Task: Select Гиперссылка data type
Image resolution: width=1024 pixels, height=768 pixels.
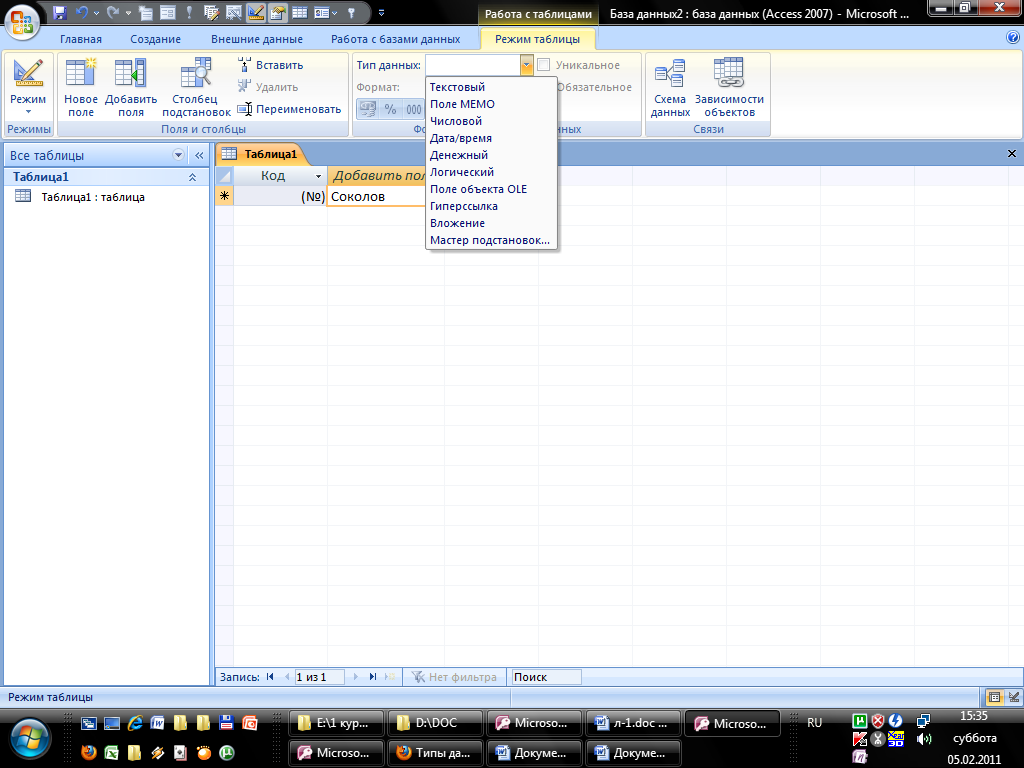Action: [x=491, y=206]
